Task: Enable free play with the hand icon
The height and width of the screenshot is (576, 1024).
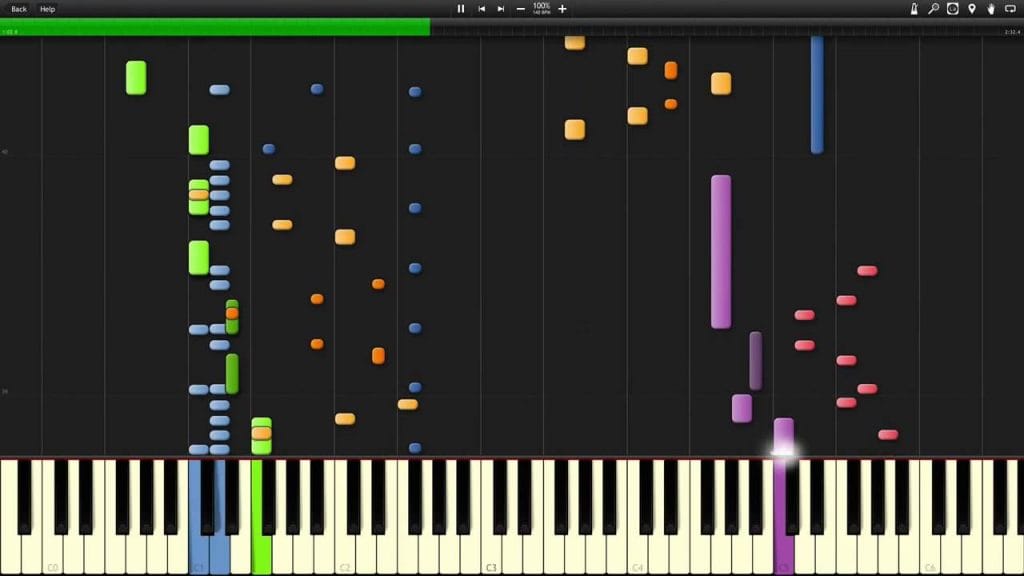Action: 991,9
